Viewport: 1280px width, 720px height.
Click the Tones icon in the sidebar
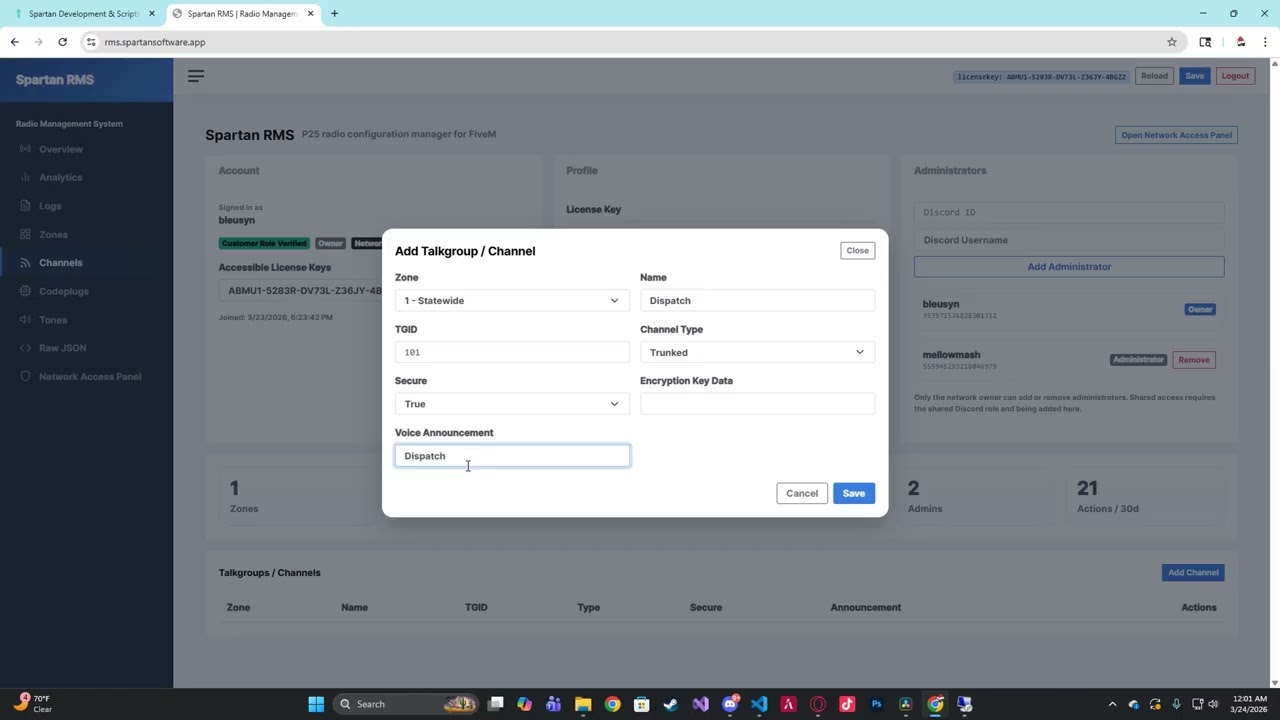(26, 320)
